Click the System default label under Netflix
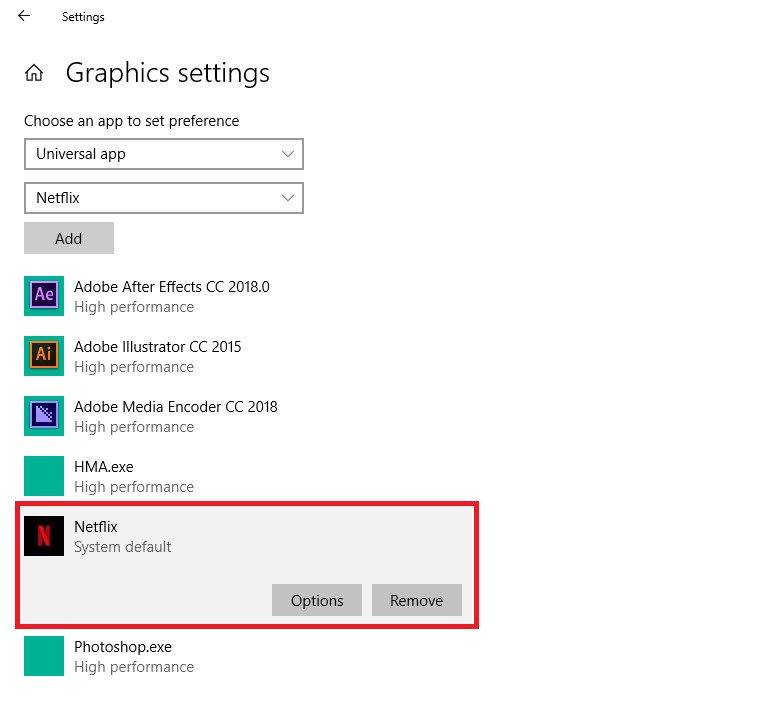Screen dimensions: 763x728 [x=122, y=547]
